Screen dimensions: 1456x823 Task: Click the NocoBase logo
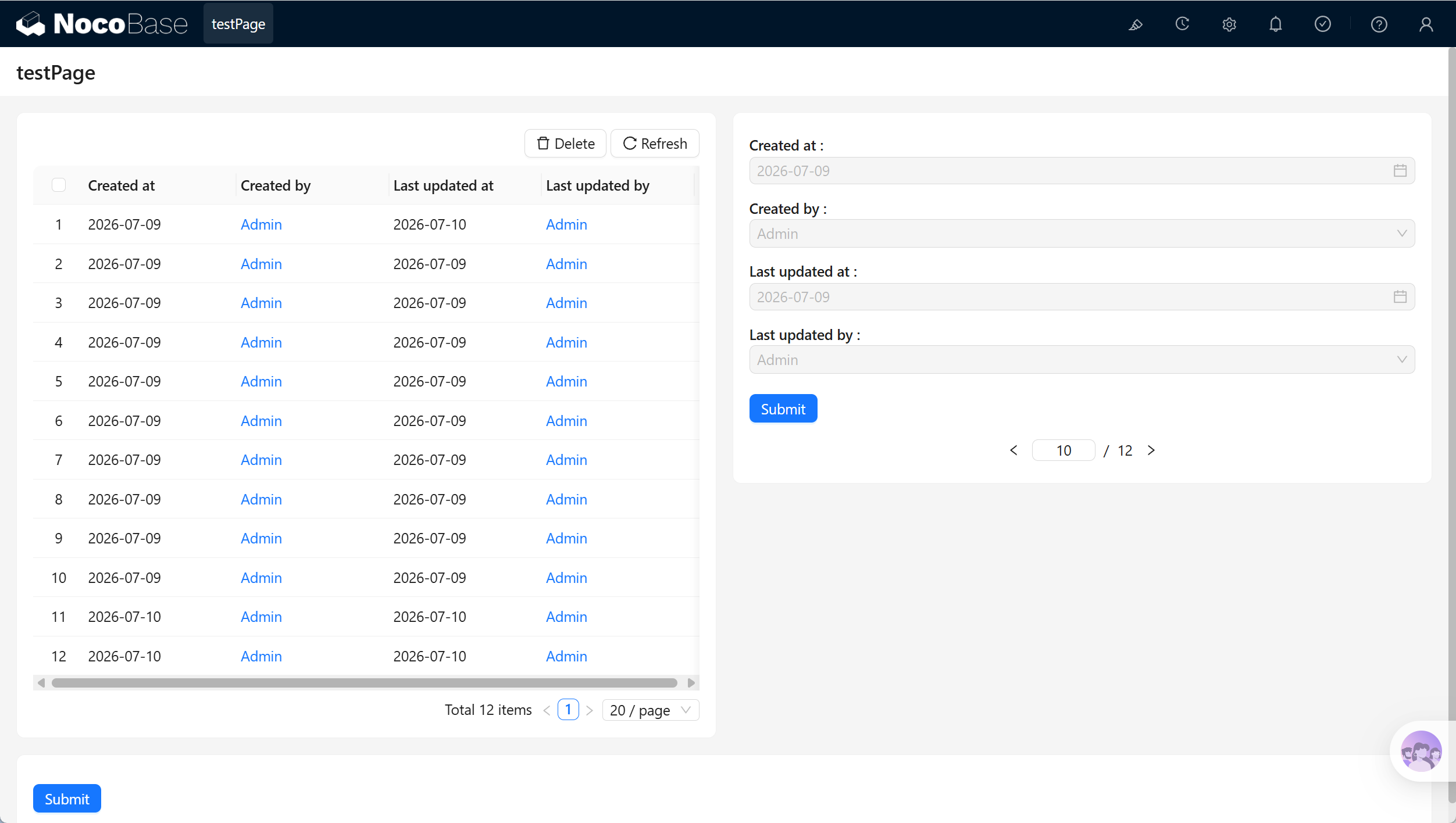(x=102, y=24)
